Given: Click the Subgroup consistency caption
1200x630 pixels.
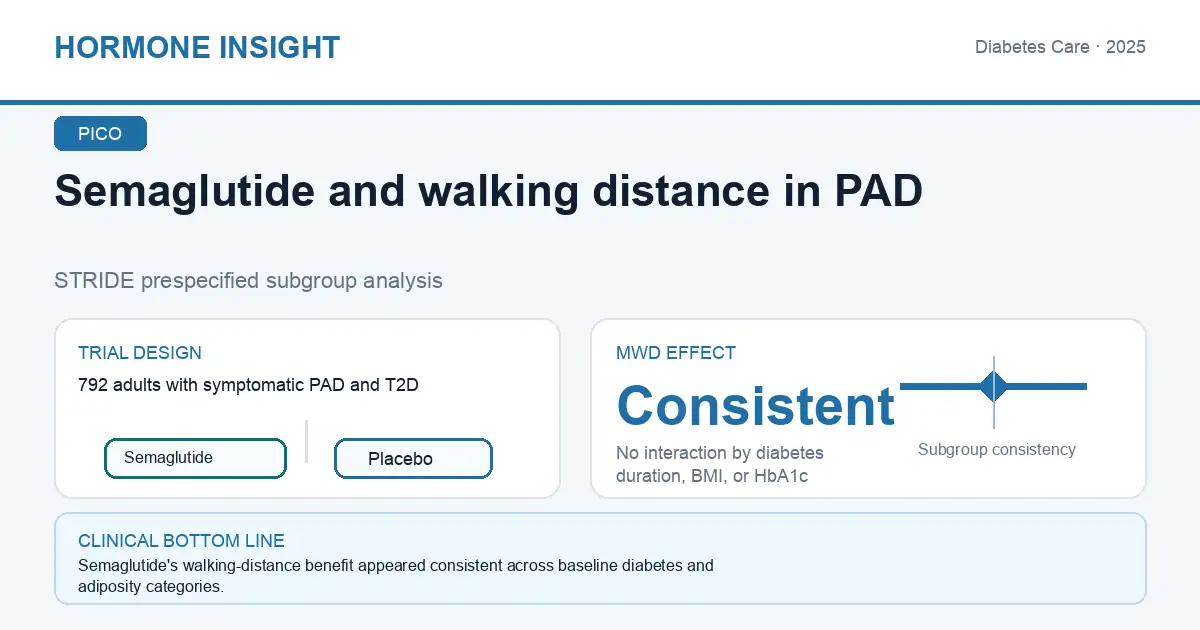Looking at the screenshot, I should [997, 450].
